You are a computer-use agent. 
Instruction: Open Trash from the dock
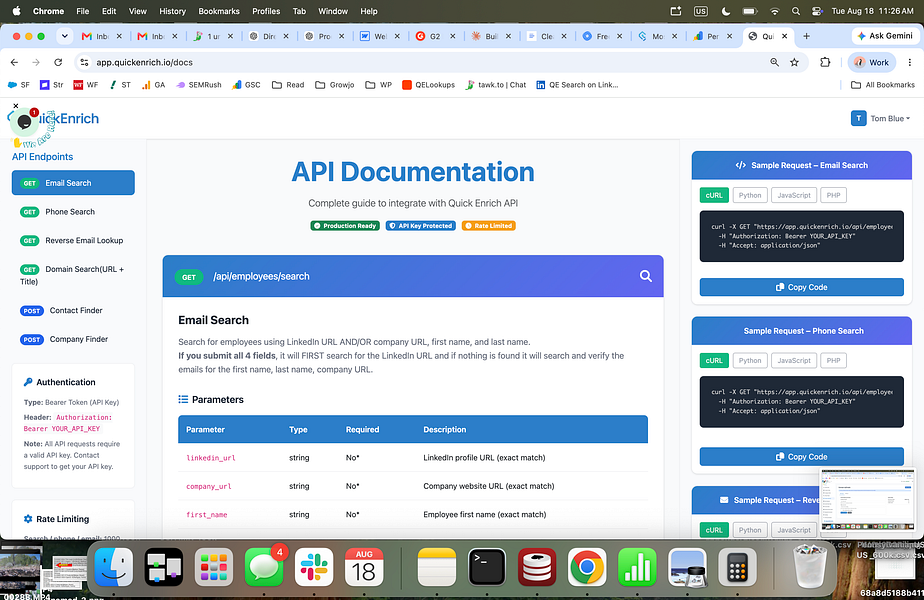810,567
